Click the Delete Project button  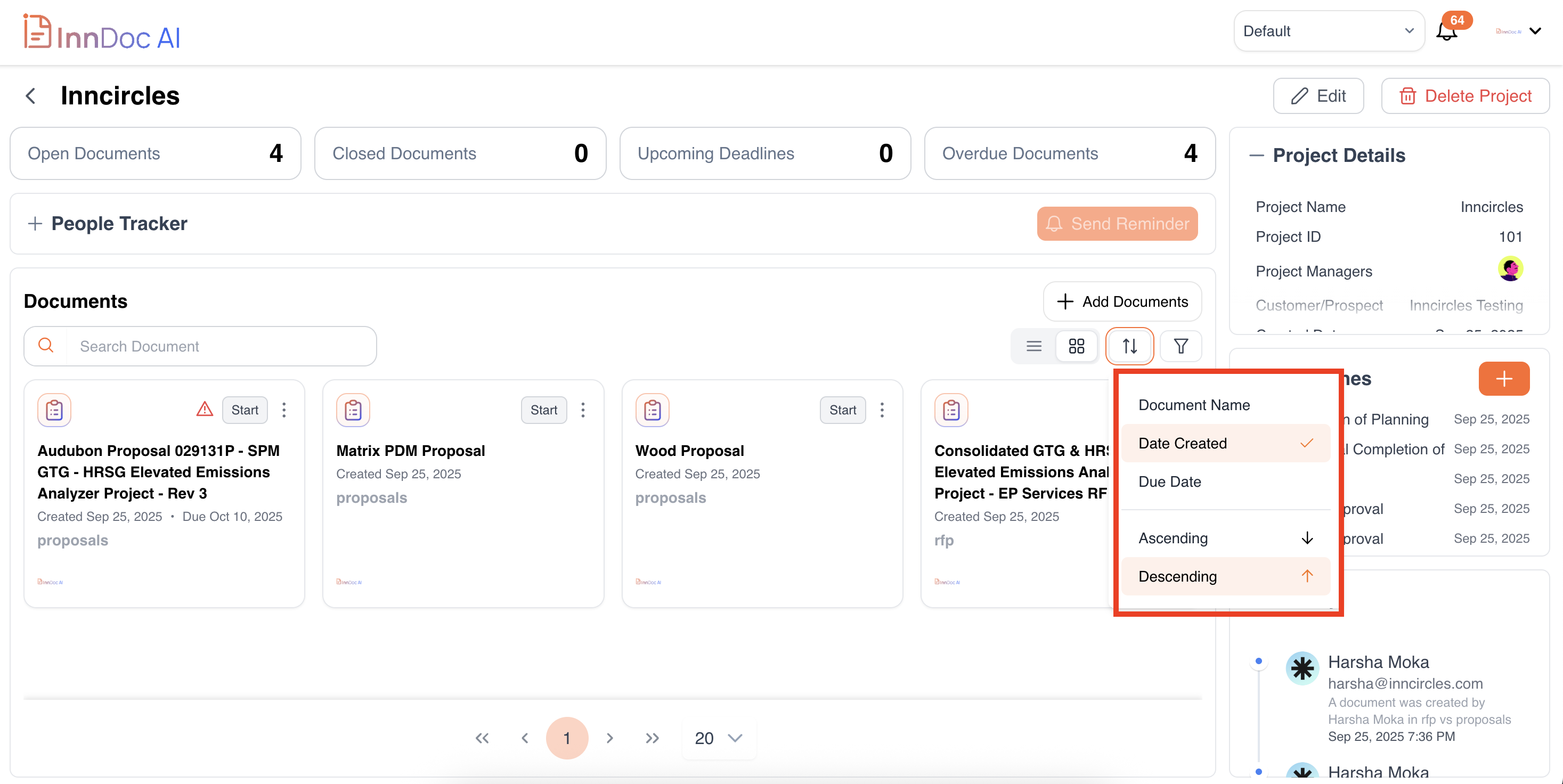click(1466, 96)
